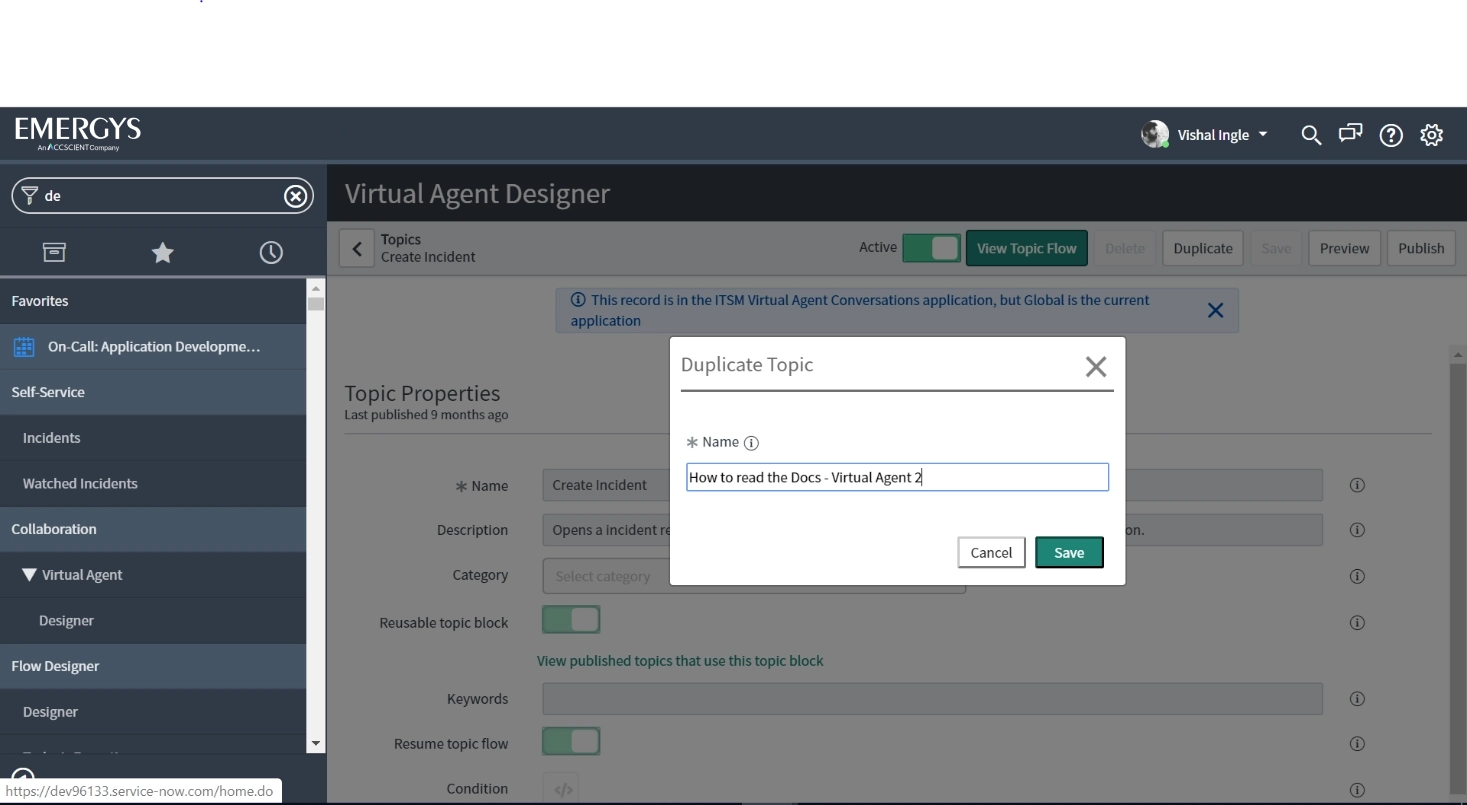Click the navigator scrollbar up arrow
This screenshot has height=805, width=1467.
click(x=316, y=287)
